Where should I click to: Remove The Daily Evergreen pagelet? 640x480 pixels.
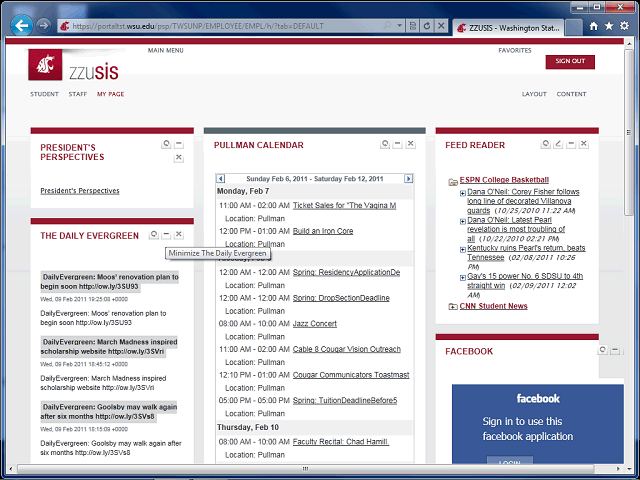coord(178,235)
